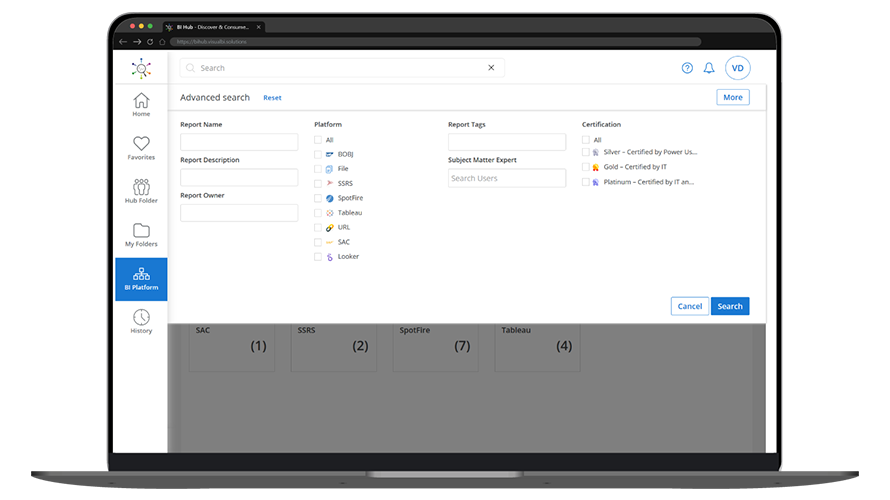Click the browser home icon
Viewport: 890px width, 500px height.
coord(162,41)
